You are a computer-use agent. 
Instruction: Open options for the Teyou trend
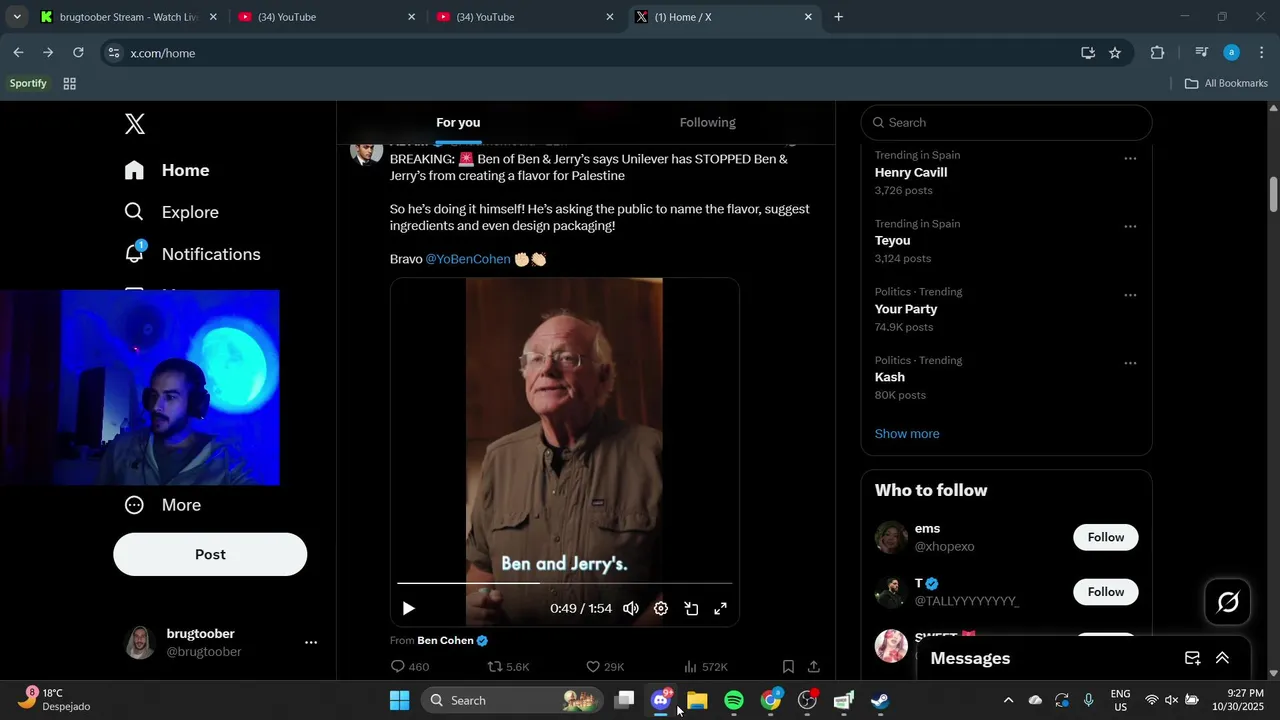click(x=1130, y=227)
